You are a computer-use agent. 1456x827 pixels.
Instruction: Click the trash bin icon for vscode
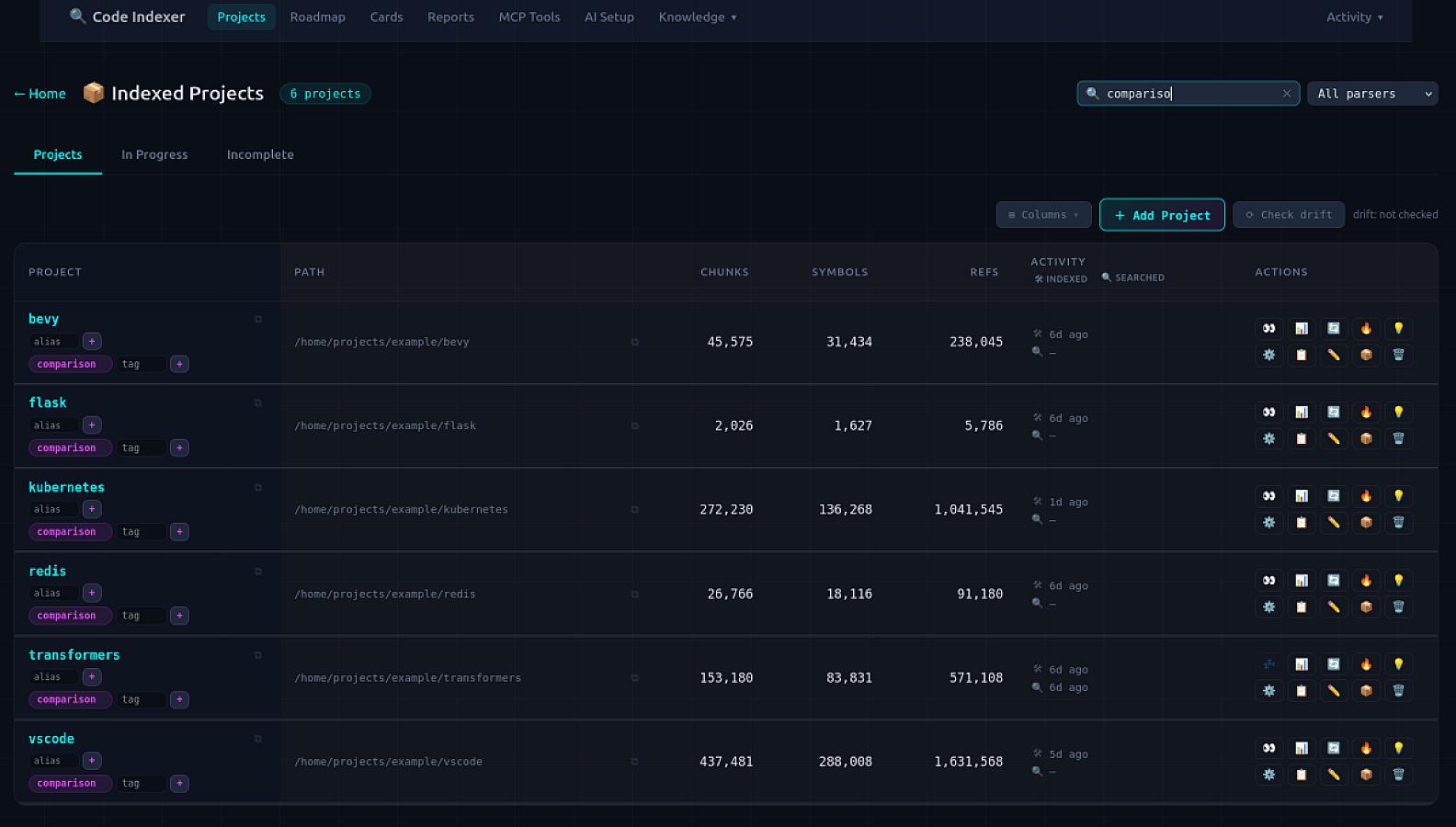(x=1398, y=775)
